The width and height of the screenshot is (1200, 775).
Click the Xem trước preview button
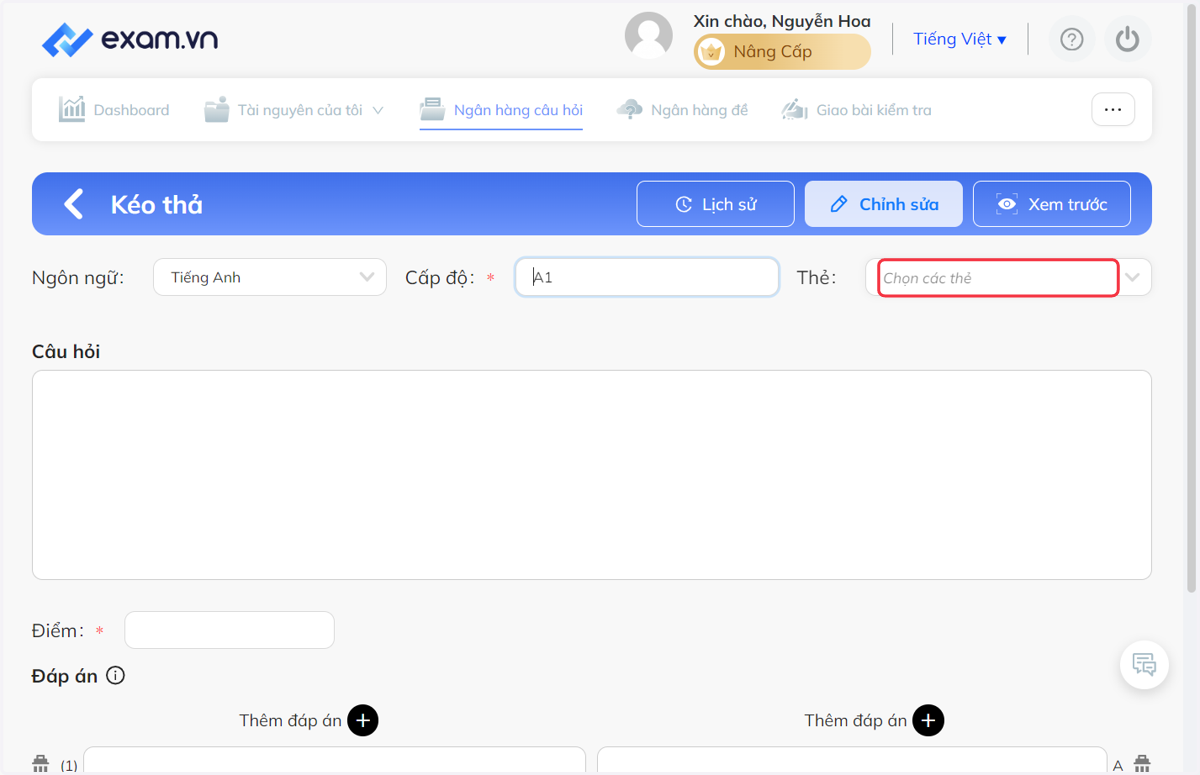1052,204
